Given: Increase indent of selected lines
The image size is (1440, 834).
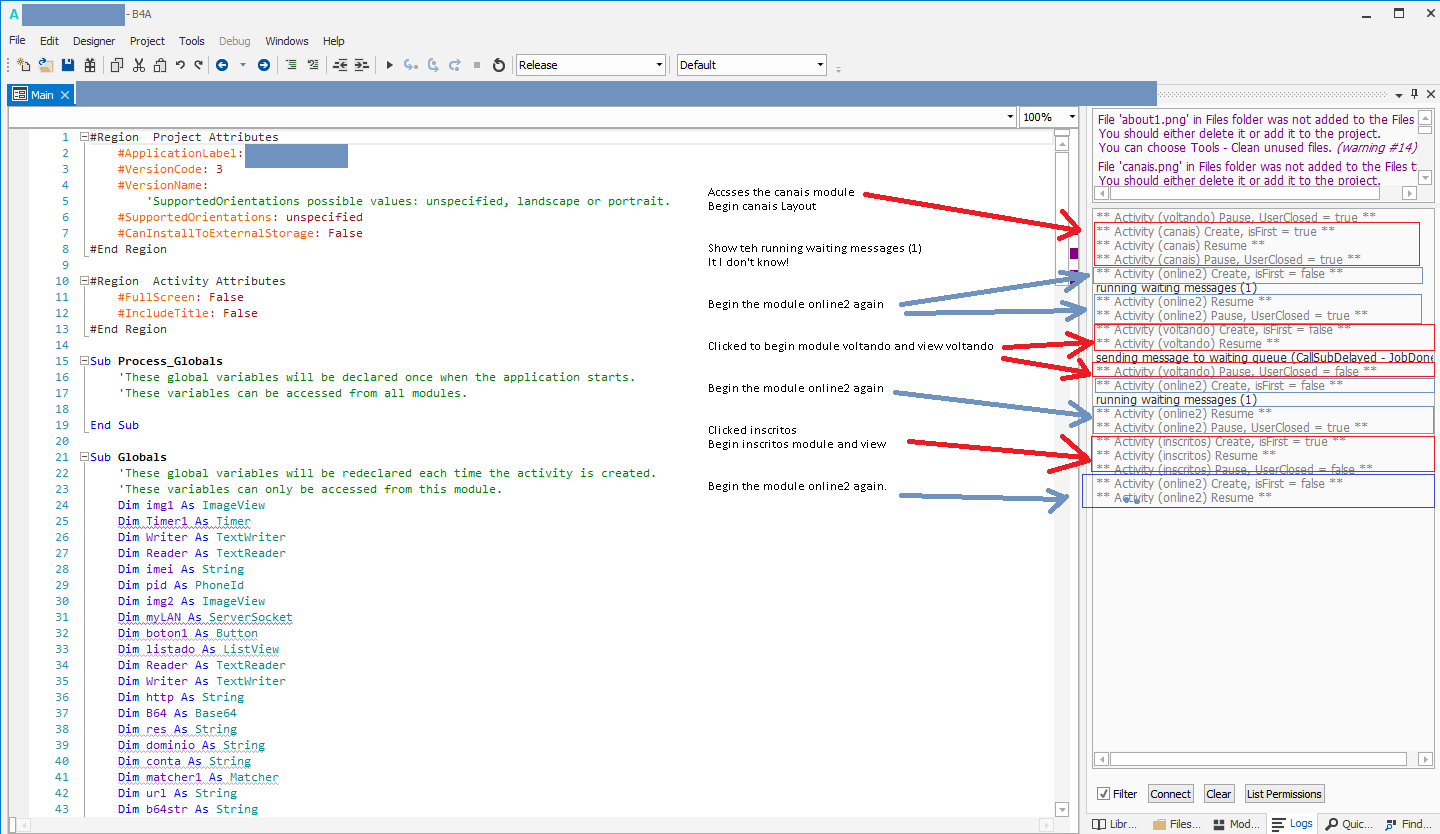Looking at the screenshot, I should coord(362,65).
